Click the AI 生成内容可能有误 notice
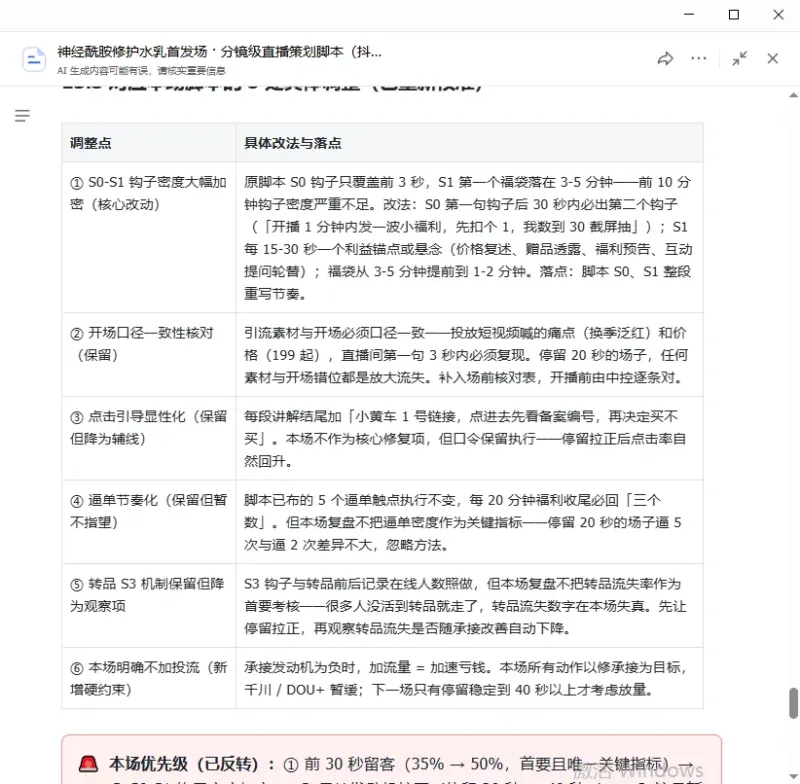Screen dimensions: 800x784 tap(141, 70)
